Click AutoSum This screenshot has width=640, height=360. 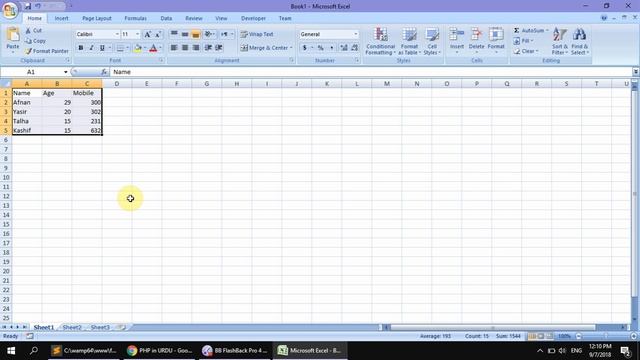531,31
